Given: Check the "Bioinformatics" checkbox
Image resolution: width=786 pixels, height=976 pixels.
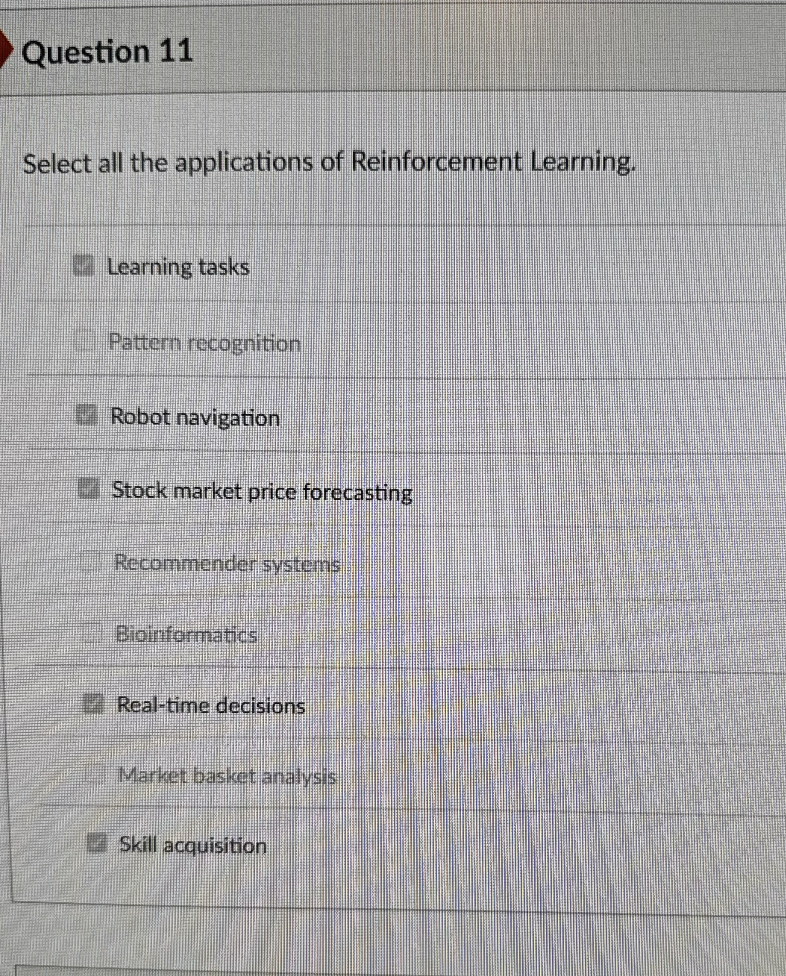Looking at the screenshot, I should tap(91, 632).
